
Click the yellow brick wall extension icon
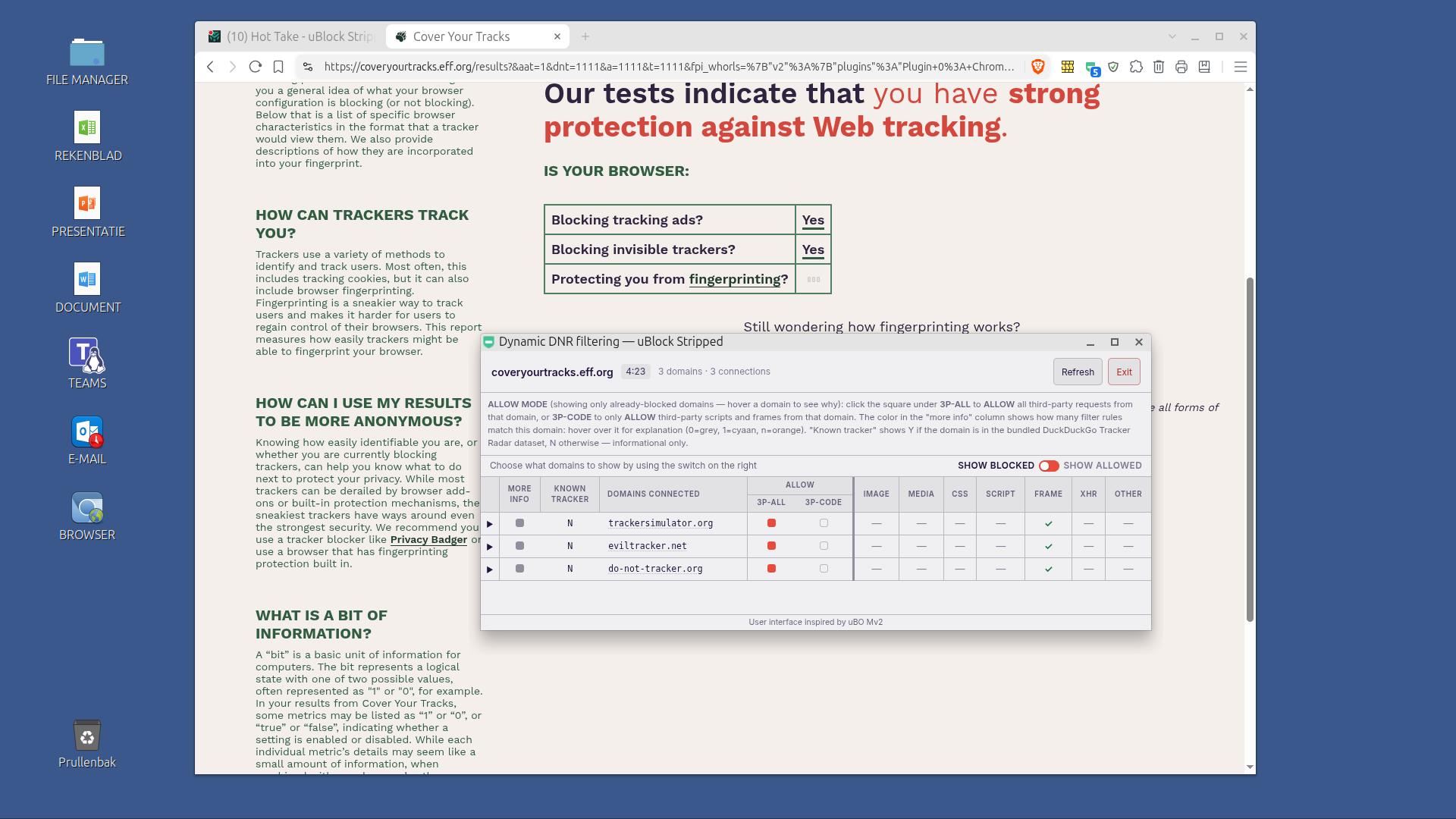pyautogui.click(x=1067, y=67)
